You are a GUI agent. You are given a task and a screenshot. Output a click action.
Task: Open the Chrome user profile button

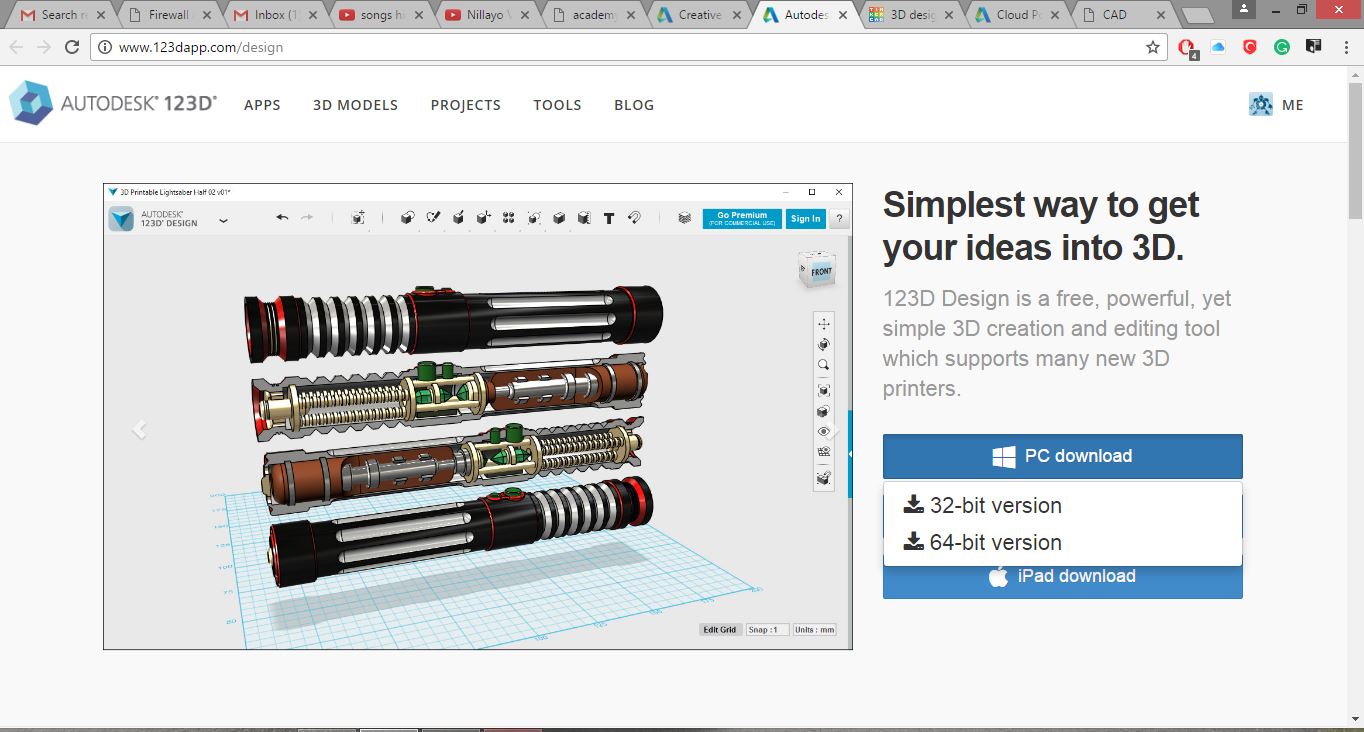[1243, 9]
